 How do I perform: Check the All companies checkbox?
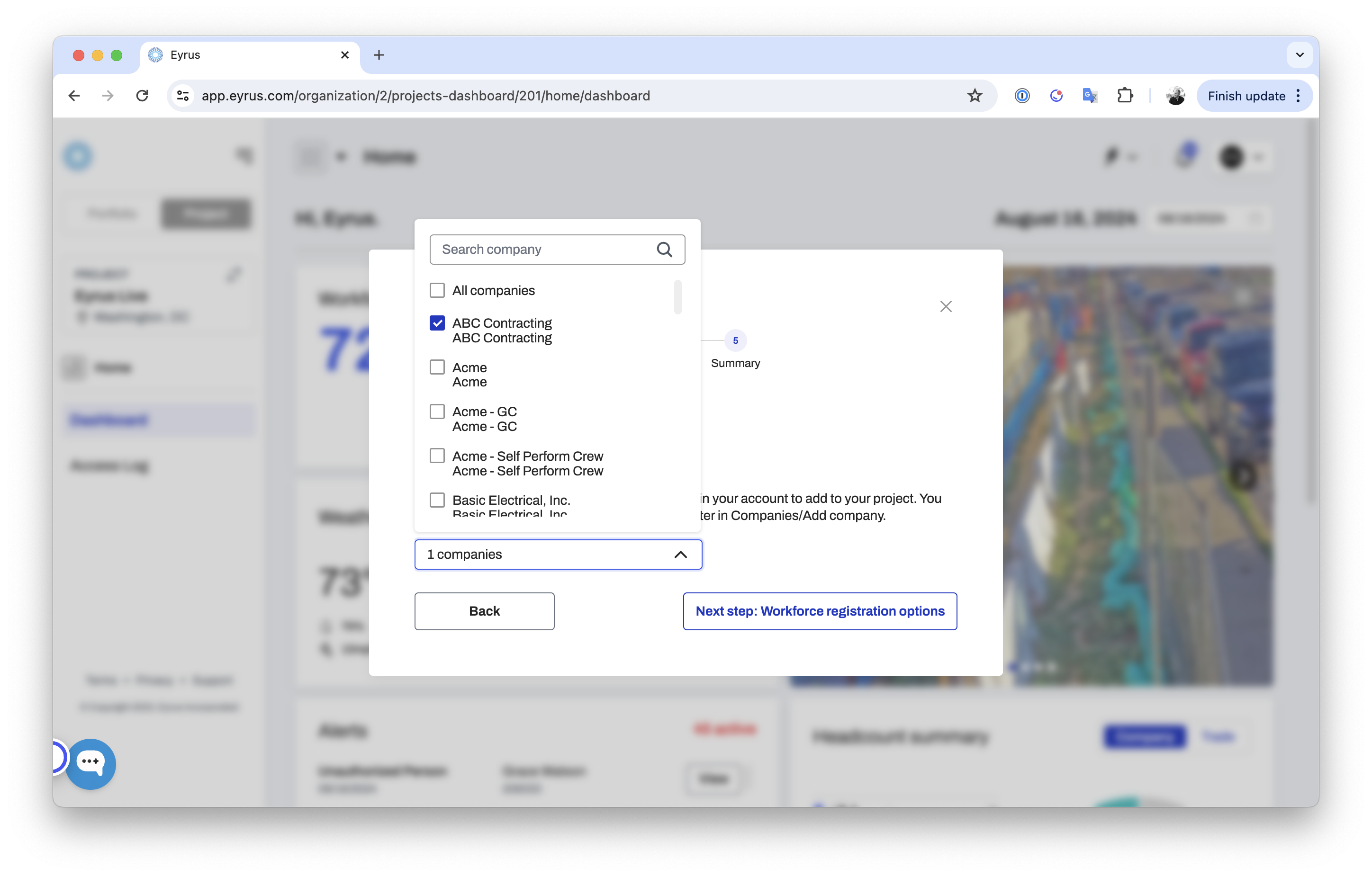click(x=437, y=290)
